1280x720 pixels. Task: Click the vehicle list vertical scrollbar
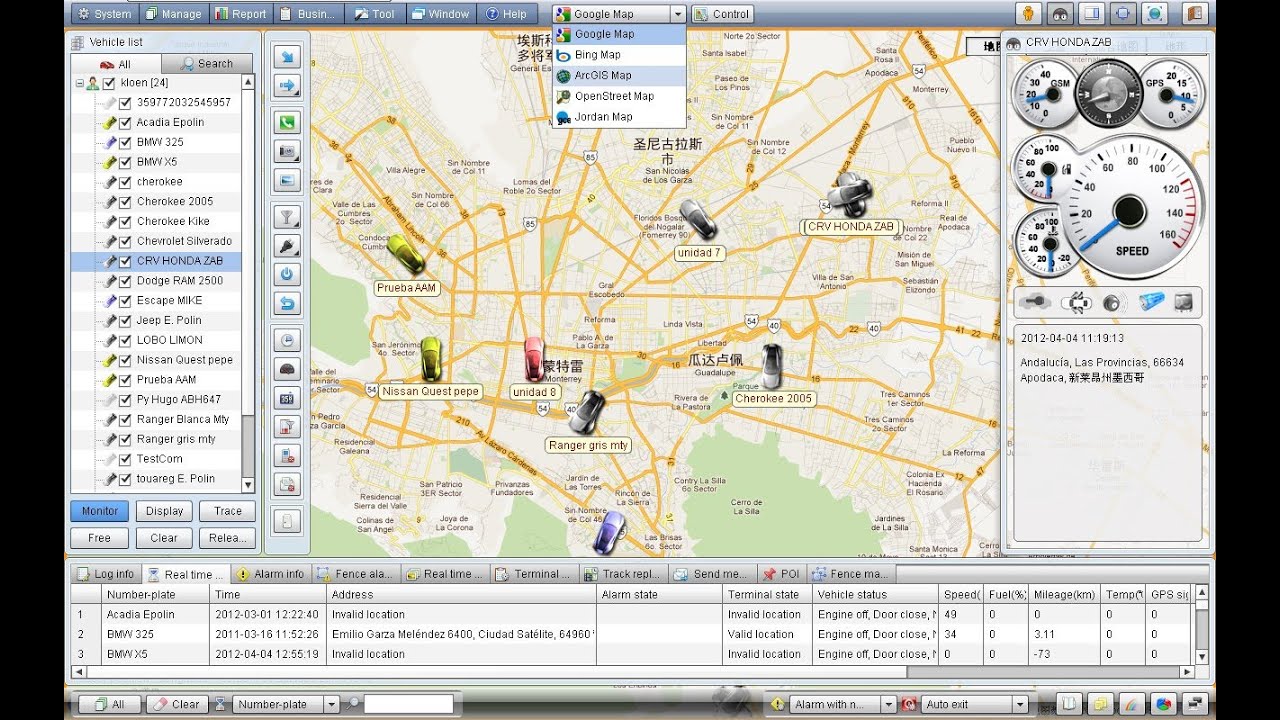[x=248, y=283]
